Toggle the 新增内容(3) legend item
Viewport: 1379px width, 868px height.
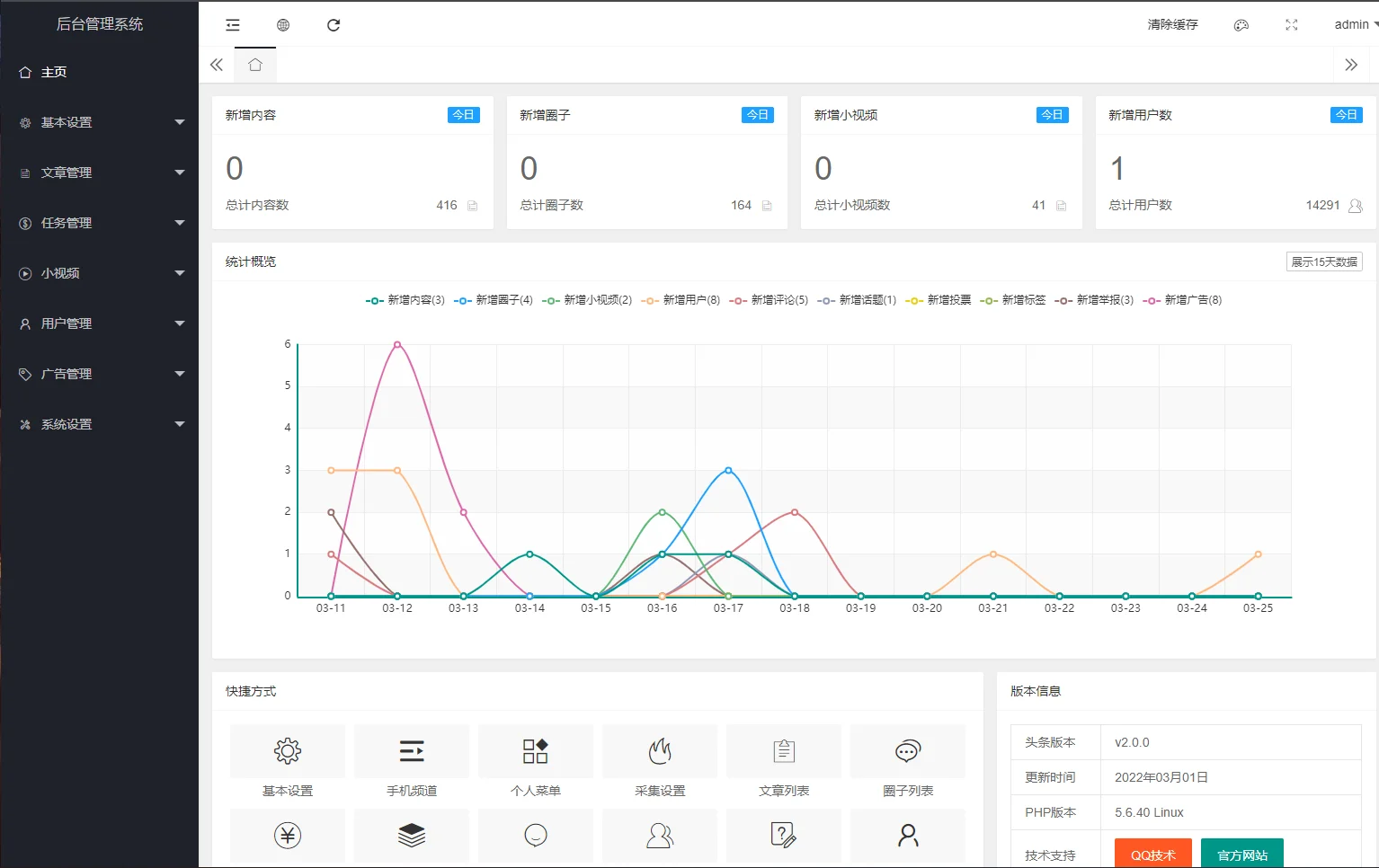pos(405,300)
